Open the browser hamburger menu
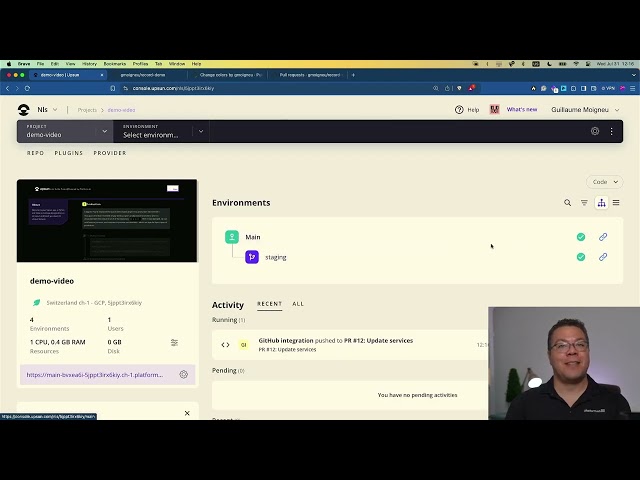Viewport: 640px width, 480px height. click(632, 88)
